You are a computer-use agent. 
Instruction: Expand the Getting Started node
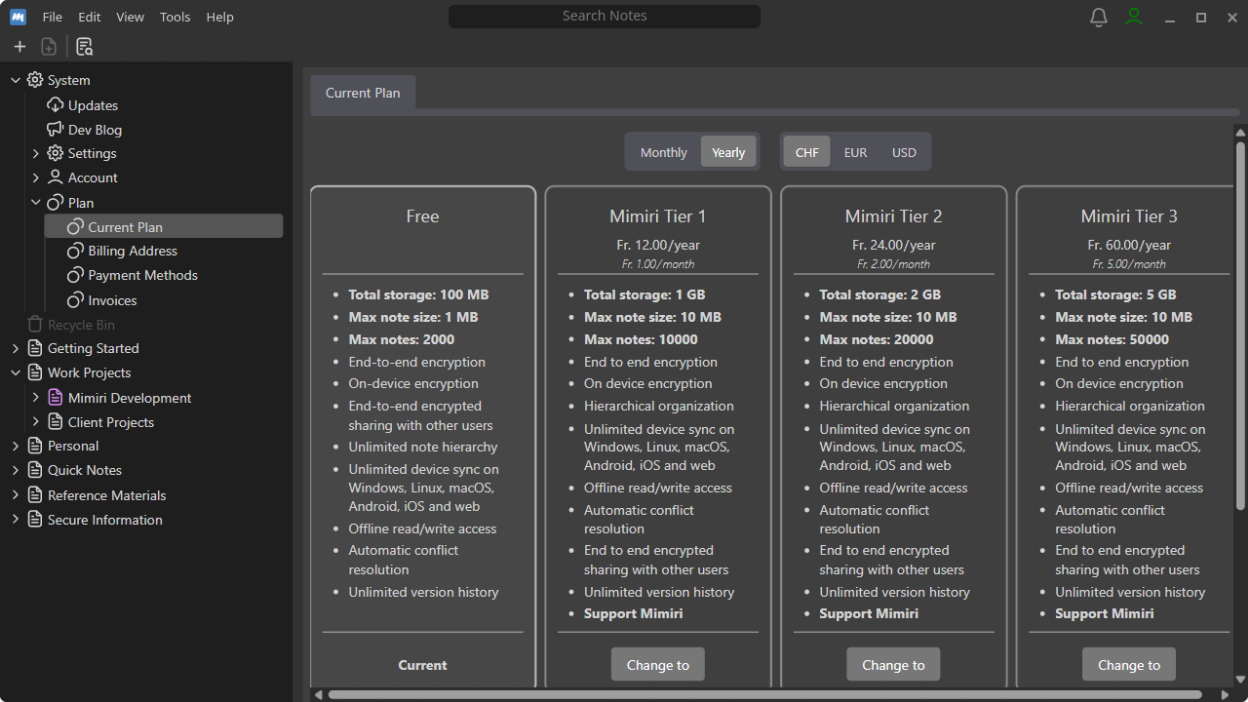click(x=15, y=348)
